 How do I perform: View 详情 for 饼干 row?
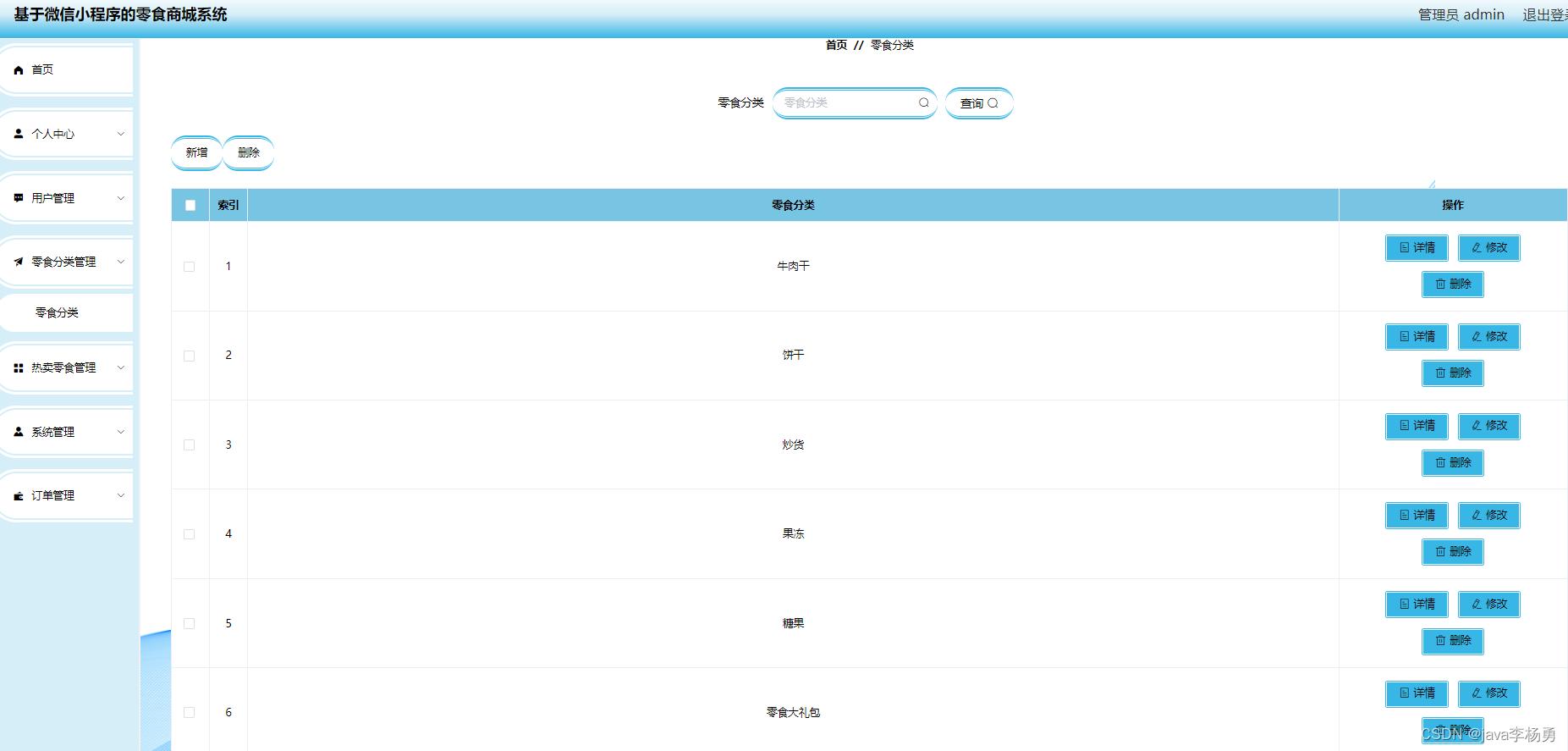click(x=1417, y=337)
